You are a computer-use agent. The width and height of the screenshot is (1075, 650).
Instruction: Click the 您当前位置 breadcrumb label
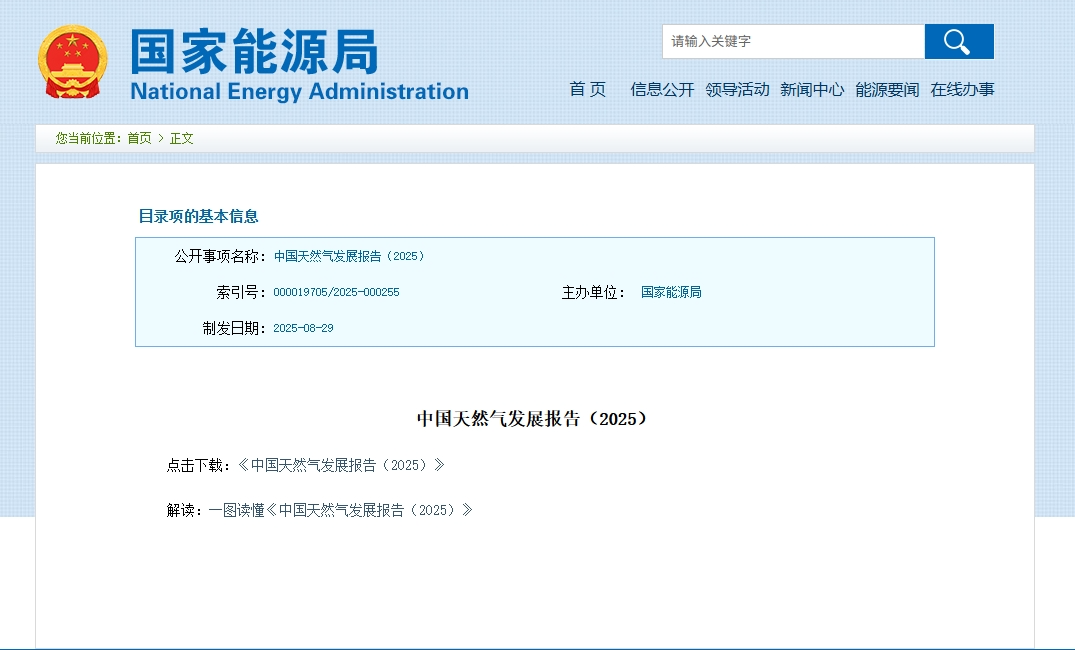(x=88, y=139)
